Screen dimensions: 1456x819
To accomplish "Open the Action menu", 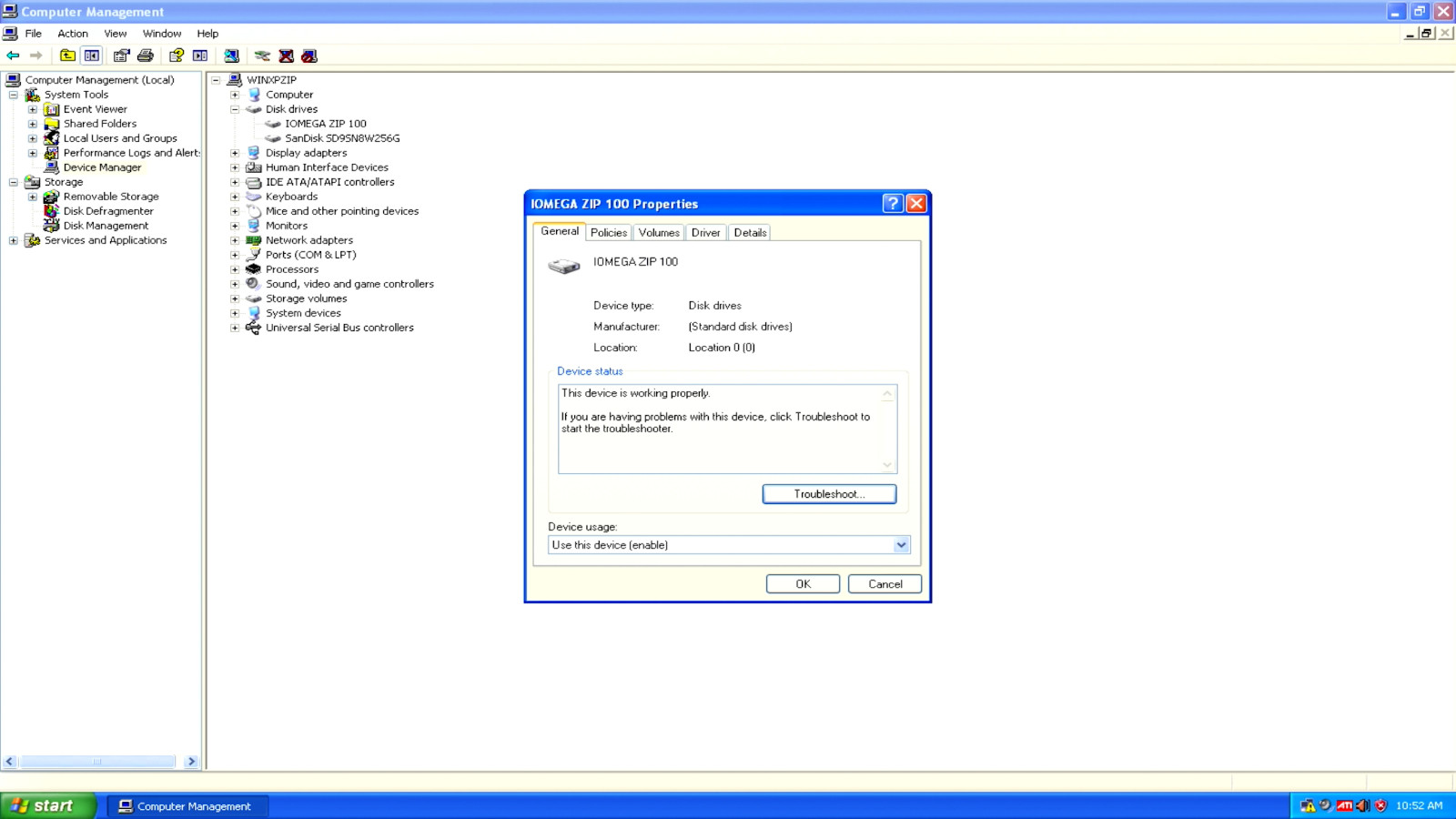I will click(x=73, y=34).
